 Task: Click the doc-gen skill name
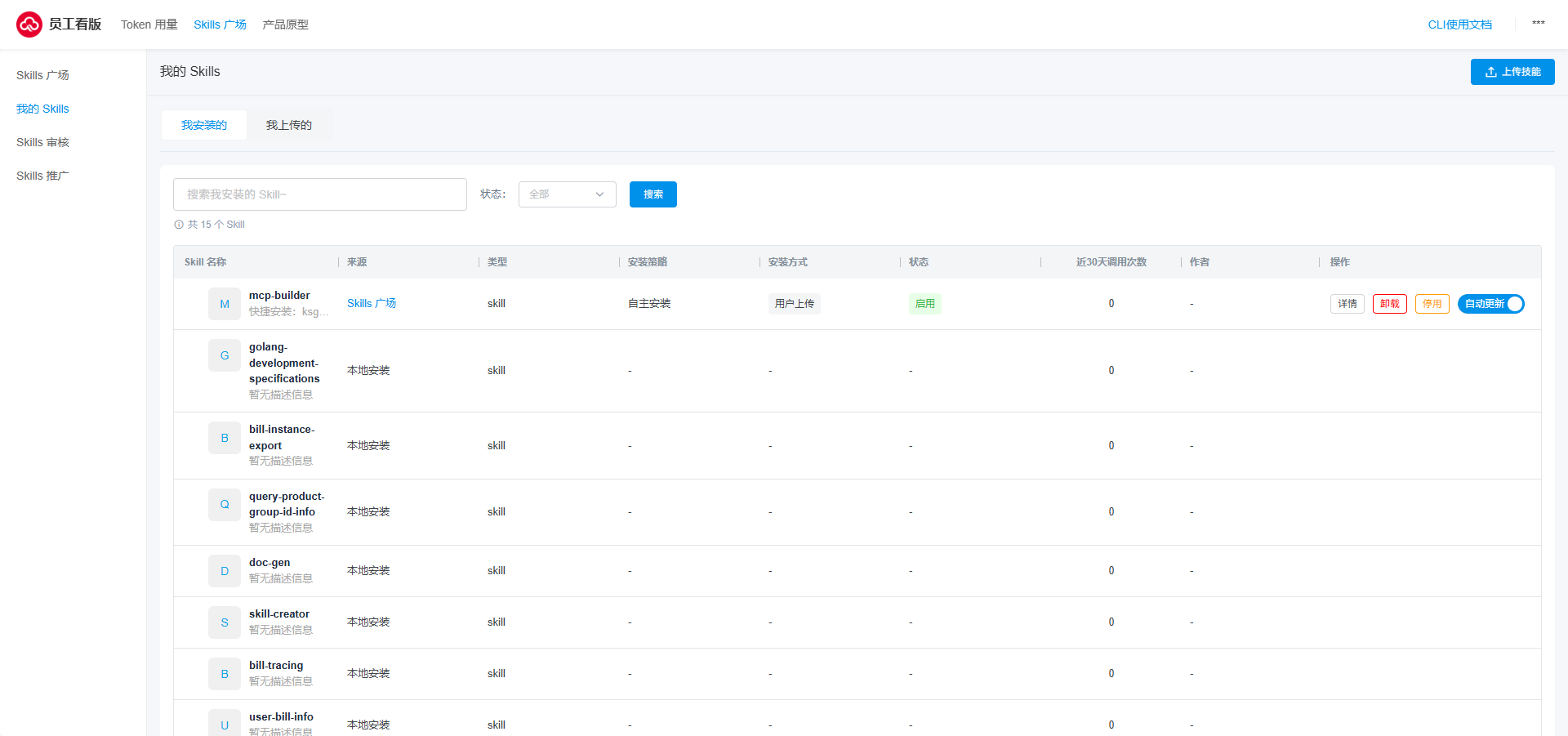269,563
